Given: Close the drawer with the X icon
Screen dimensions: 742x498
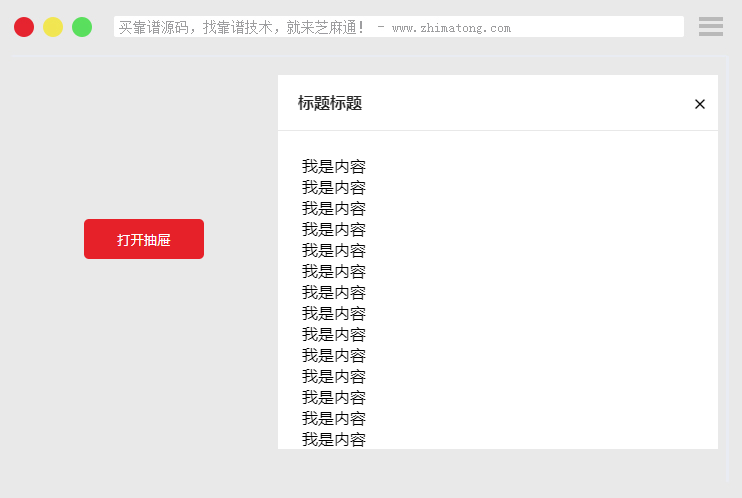Looking at the screenshot, I should (700, 104).
